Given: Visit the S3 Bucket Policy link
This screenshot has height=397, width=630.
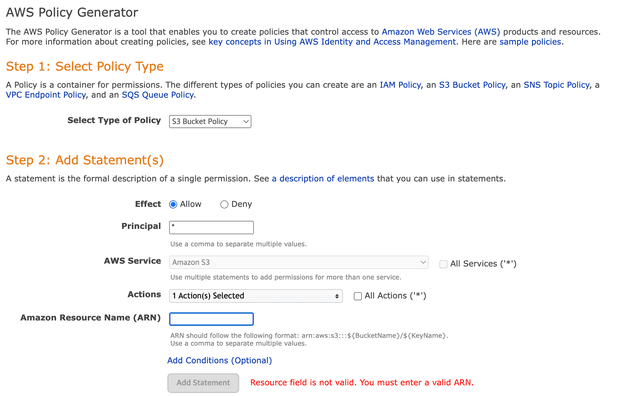Looking at the screenshot, I should [x=472, y=85].
